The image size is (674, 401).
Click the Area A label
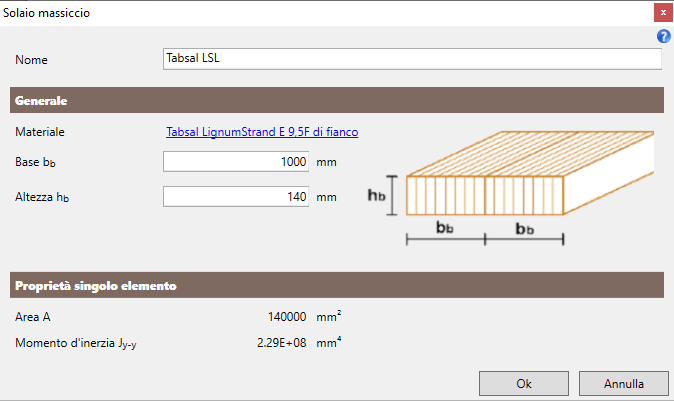point(33,317)
